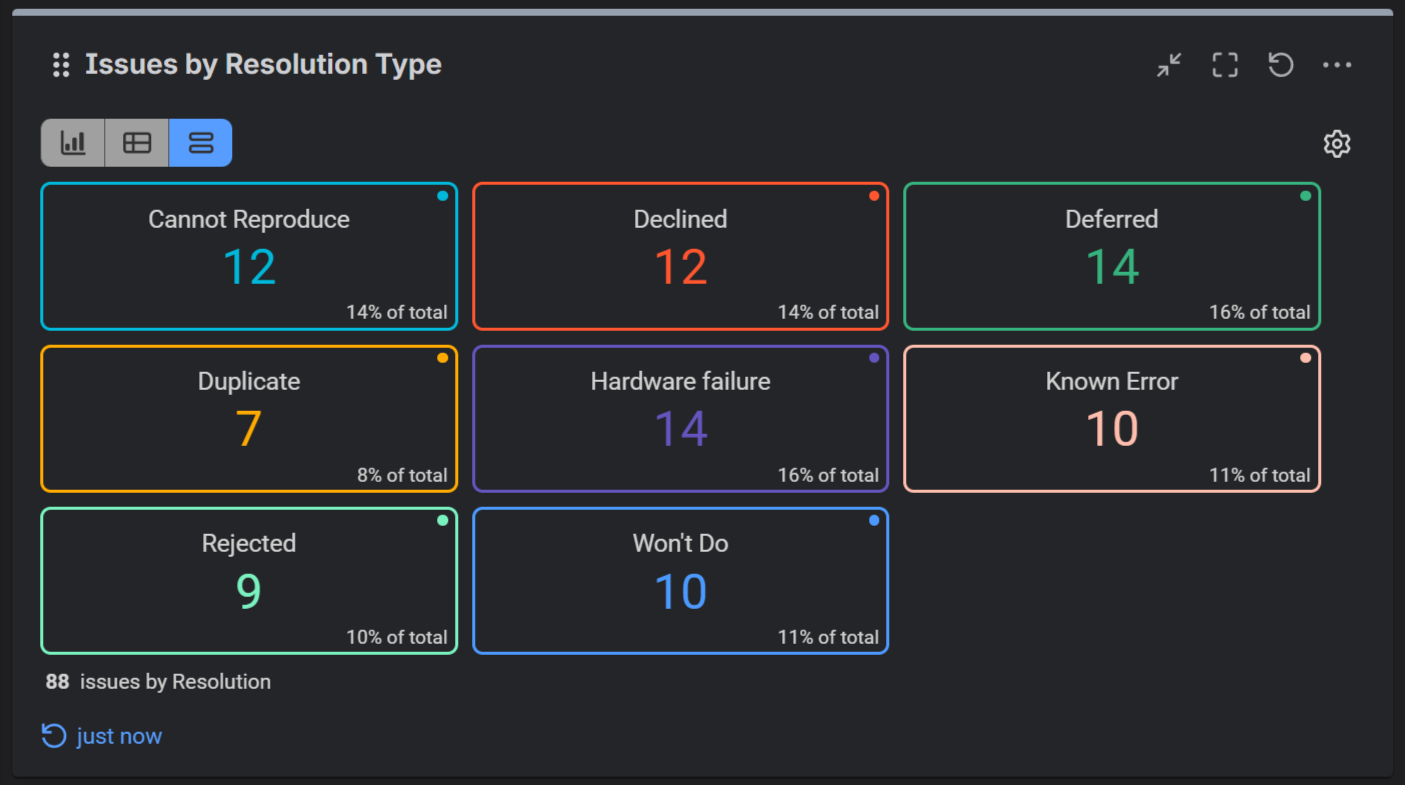Select the Rejected resolution tile

tap(248, 580)
